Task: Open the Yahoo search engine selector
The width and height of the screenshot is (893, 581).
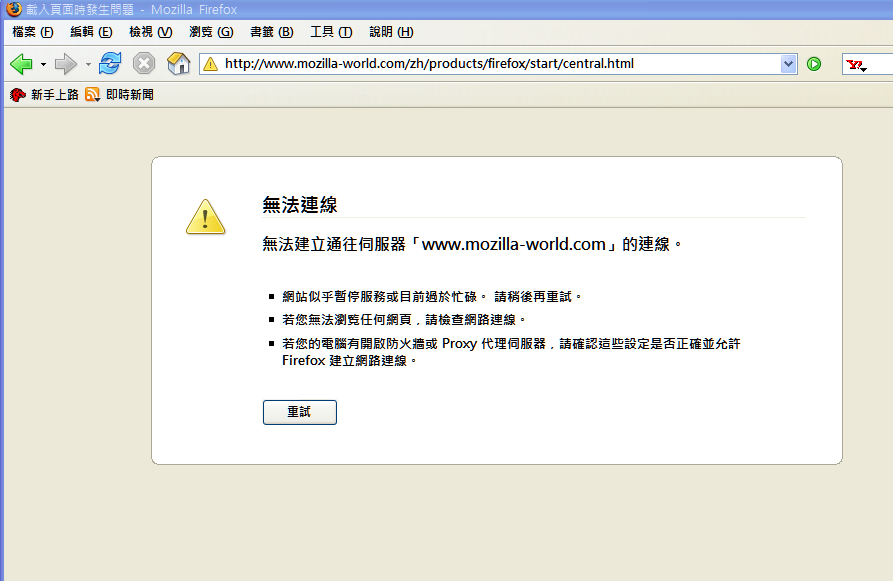Action: [x=856, y=65]
